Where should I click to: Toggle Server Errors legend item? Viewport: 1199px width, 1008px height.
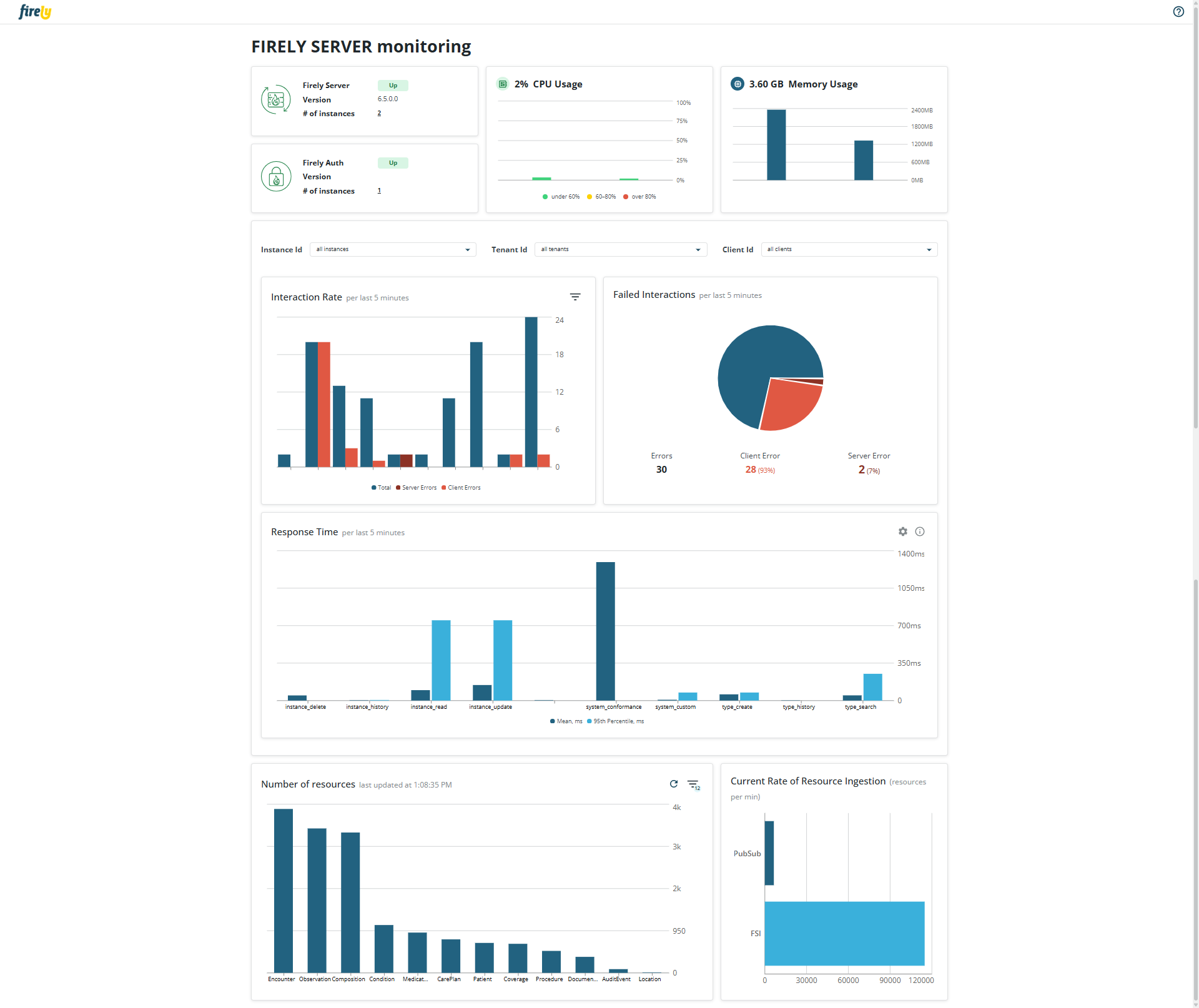417,488
